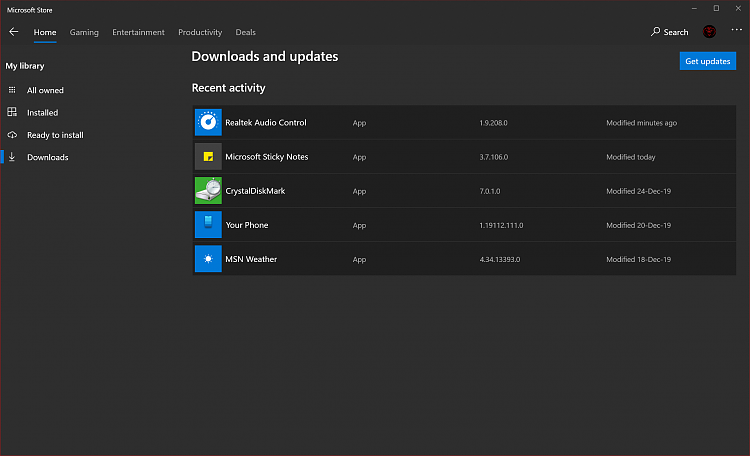750x456 pixels.
Task: Click the Installed library icon
Action: [12, 112]
